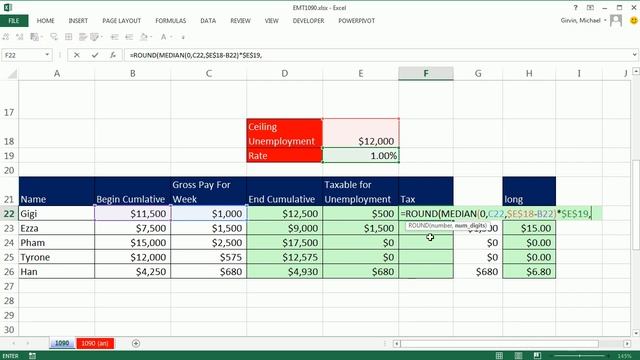Image resolution: width=640 pixels, height=360 pixels.
Task: Select the 1.00% rate cell
Action: [361, 156]
